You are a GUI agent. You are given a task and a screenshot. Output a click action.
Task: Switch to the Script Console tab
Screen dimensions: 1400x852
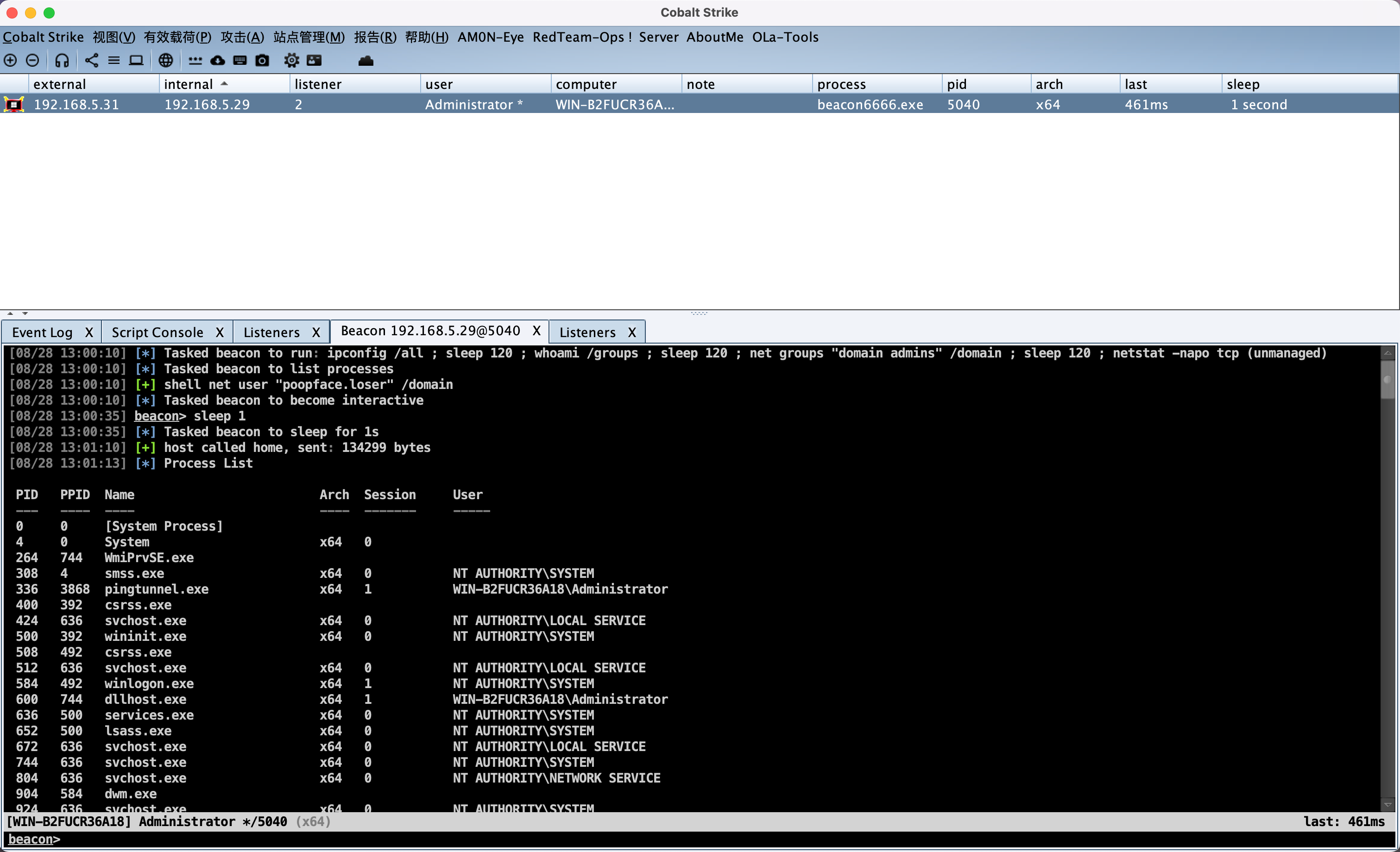click(158, 332)
